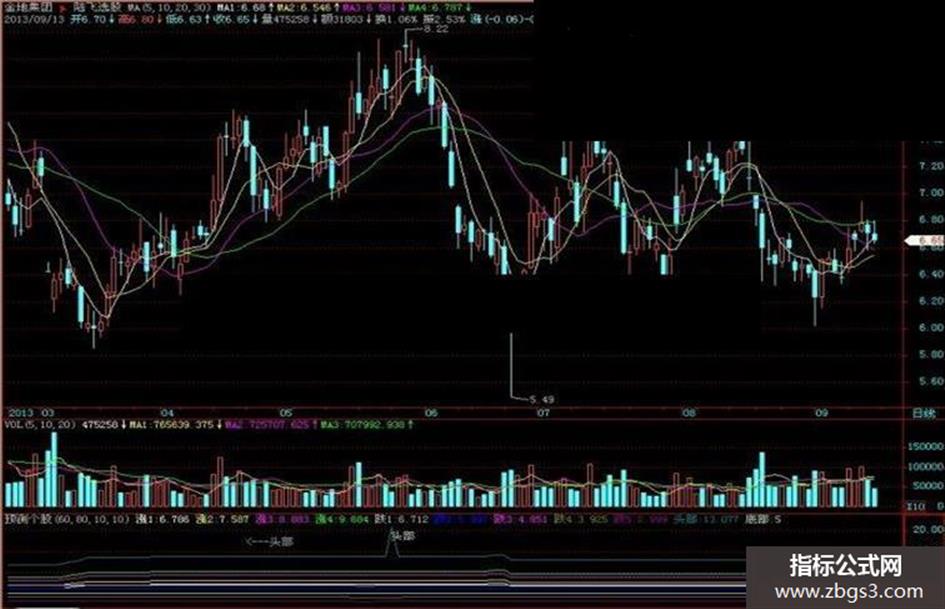Select the 预测个股(60,80,10,10) indicator label
The width and height of the screenshot is (945, 609).
(x=67, y=519)
